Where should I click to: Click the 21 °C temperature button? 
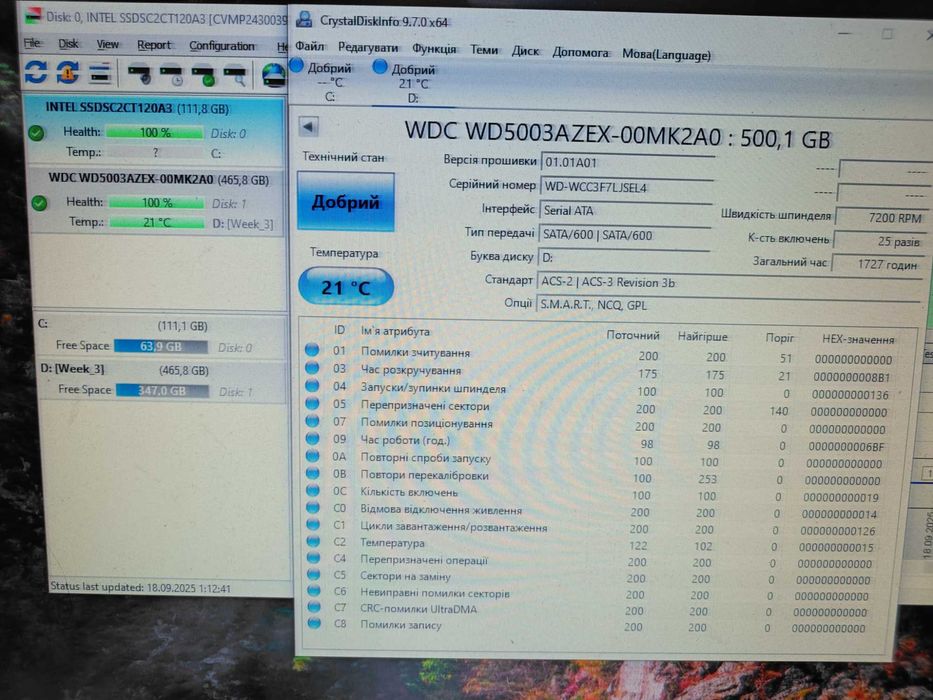click(346, 287)
